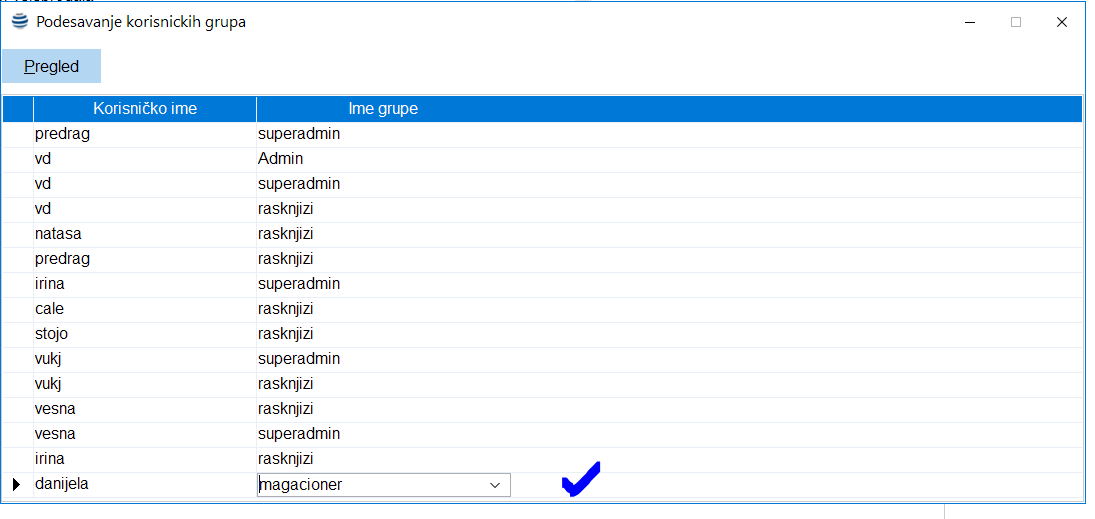Click the top-left grid corner header cell
Image resolution: width=1095 pixels, height=519 pixels.
[x=17, y=109]
